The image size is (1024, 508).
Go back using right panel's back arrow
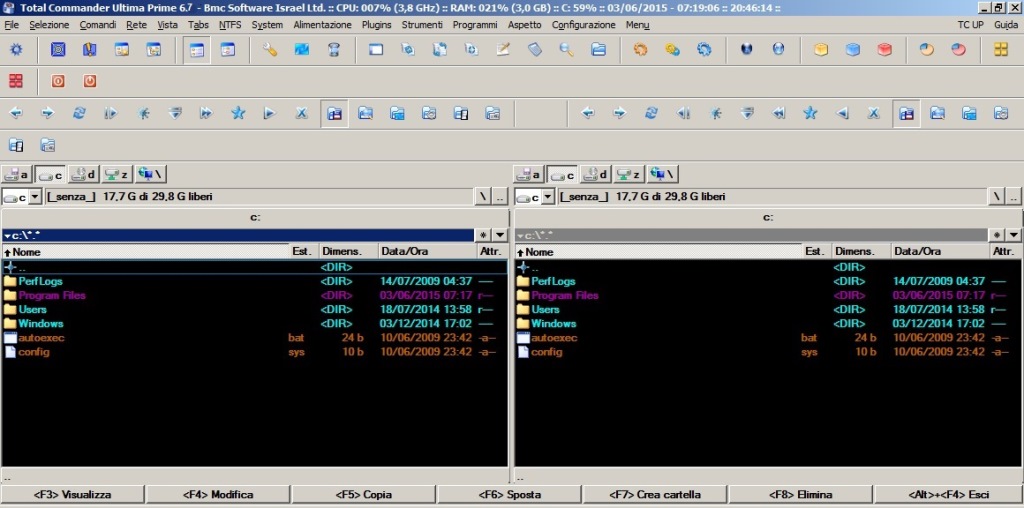(x=588, y=113)
